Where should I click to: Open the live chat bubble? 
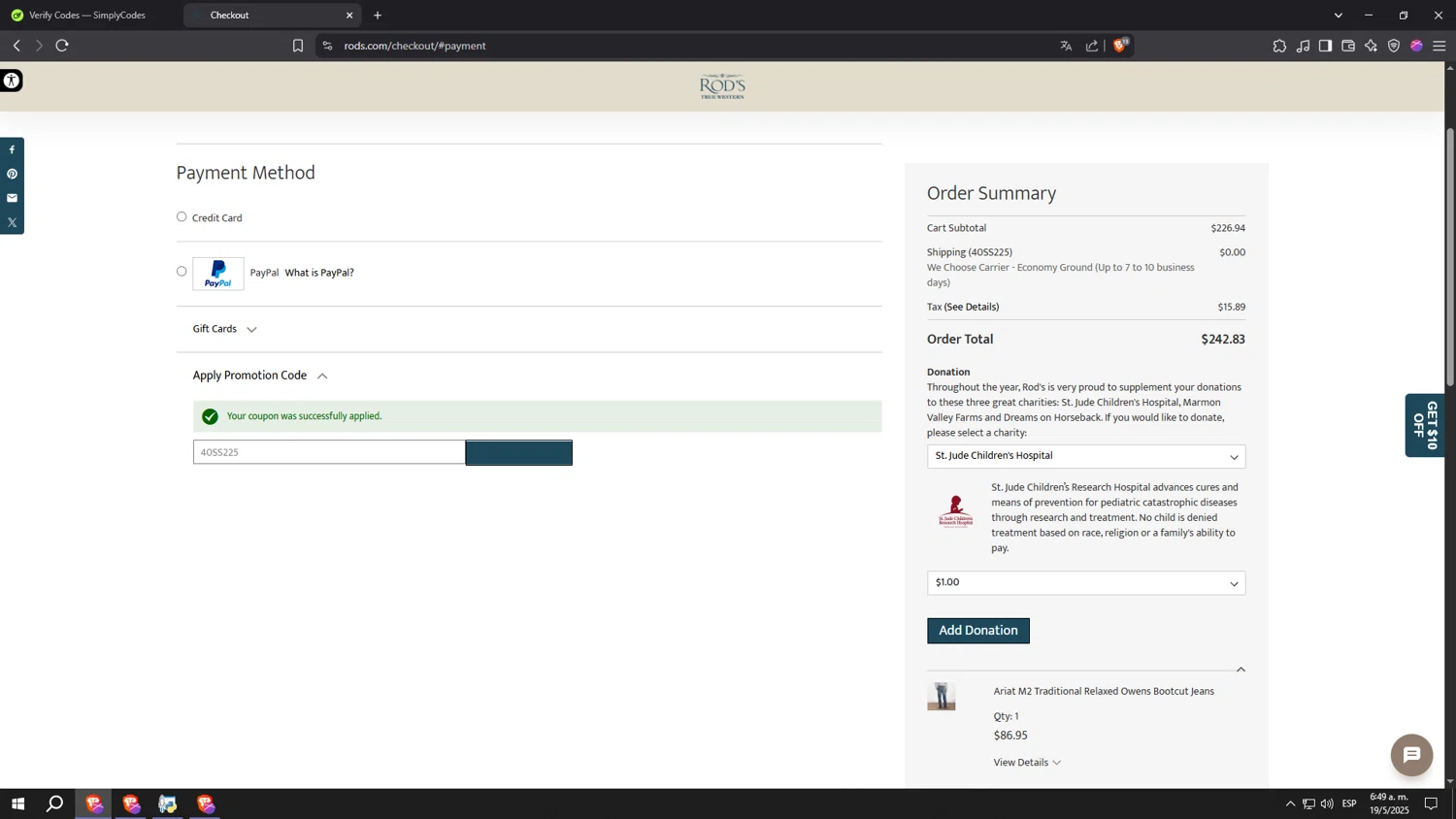(1411, 755)
